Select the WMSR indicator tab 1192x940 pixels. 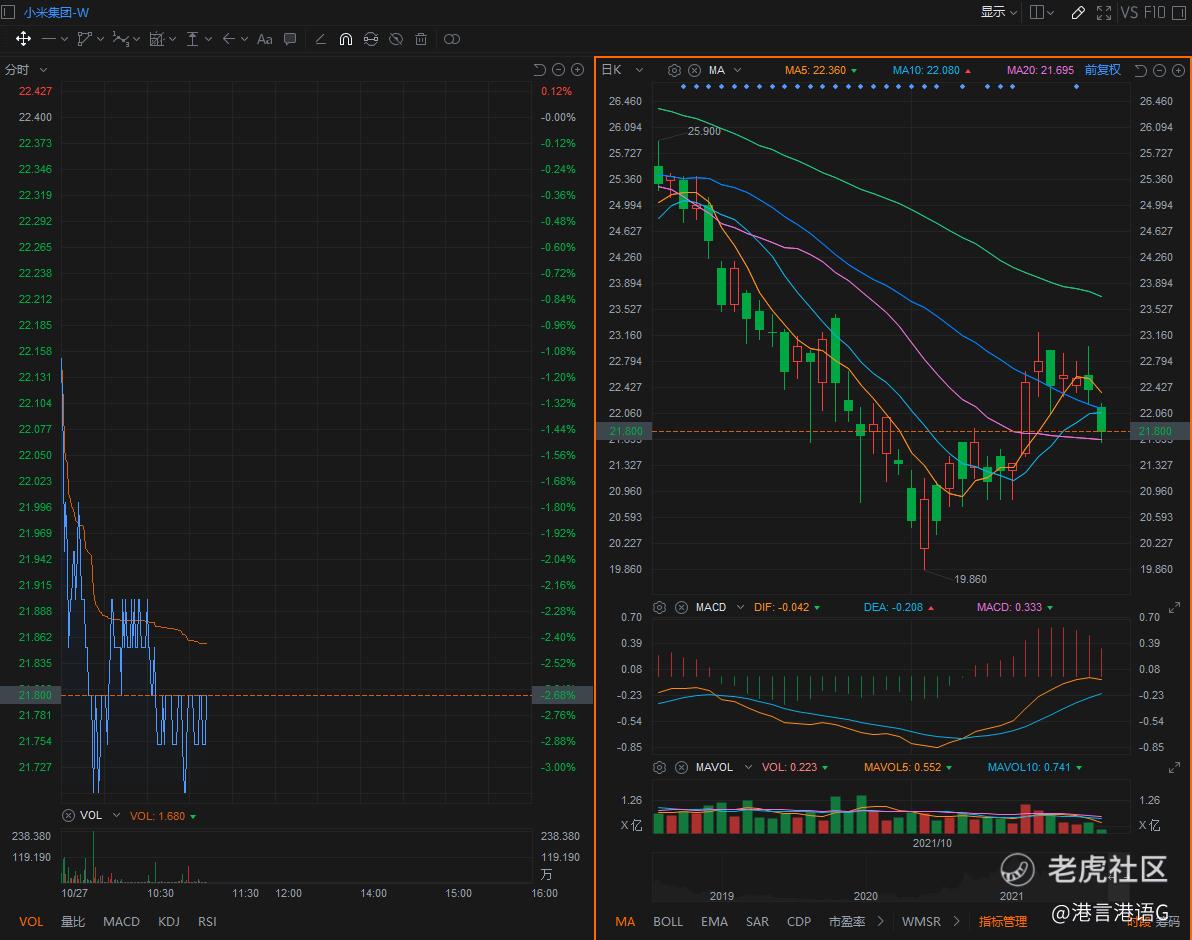[x=921, y=921]
